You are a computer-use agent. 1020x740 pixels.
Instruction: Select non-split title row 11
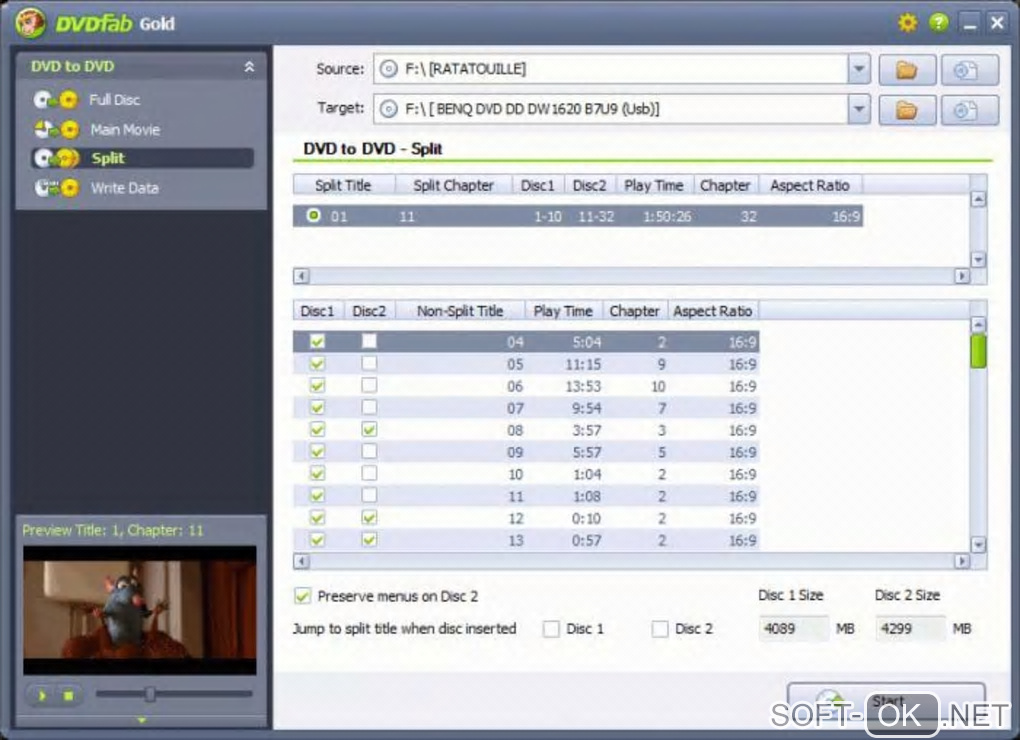(526, 496)
